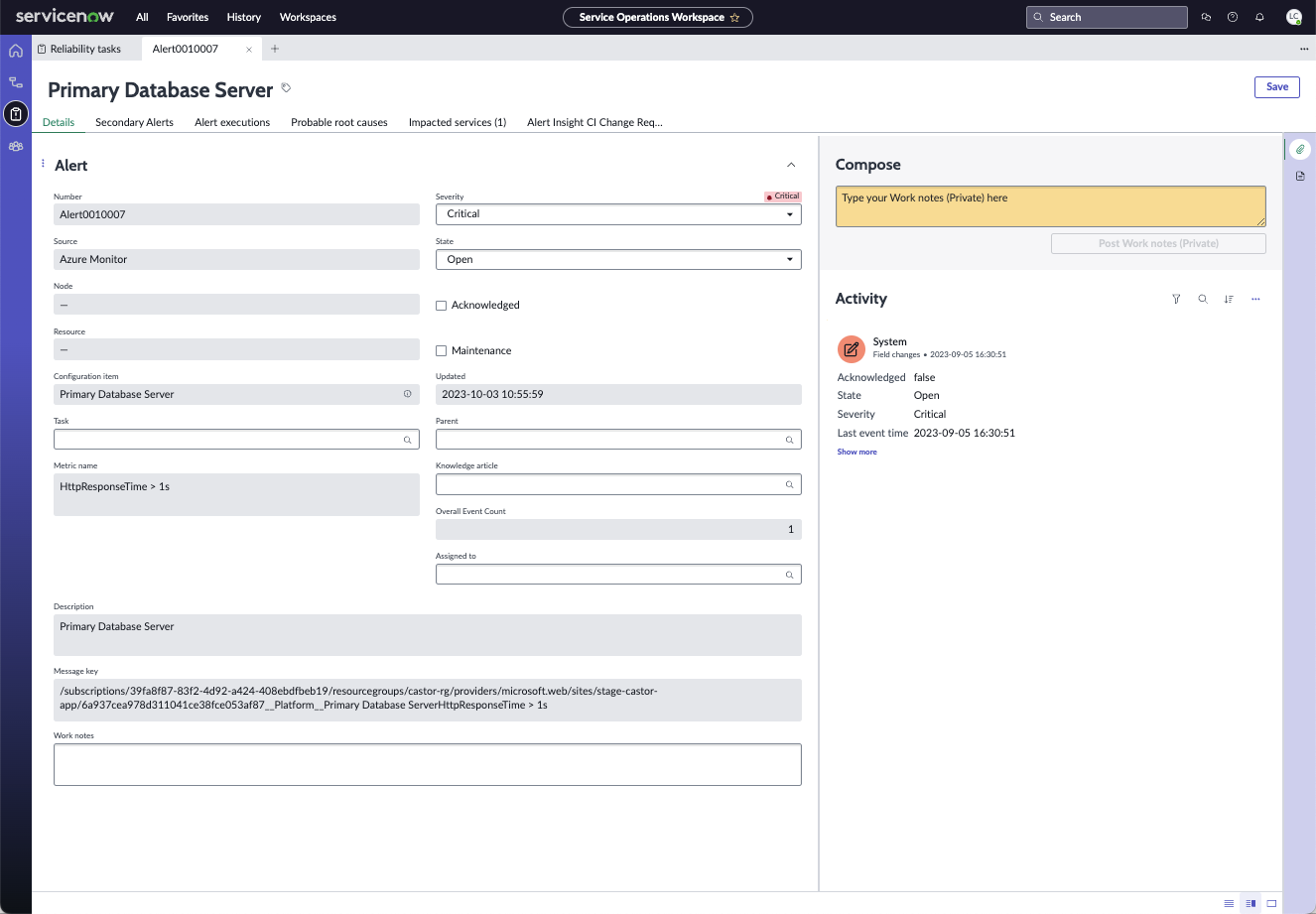The image size is (1316, 914).
Task: Tick the Maintenance checkbox
Action: tap(442, 351)
